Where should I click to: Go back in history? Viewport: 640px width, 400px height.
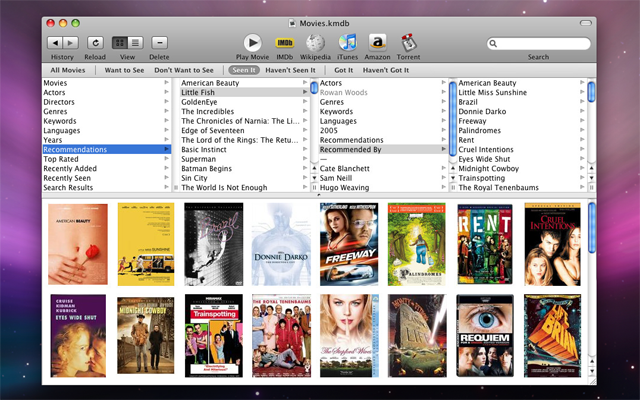[55, 43]
